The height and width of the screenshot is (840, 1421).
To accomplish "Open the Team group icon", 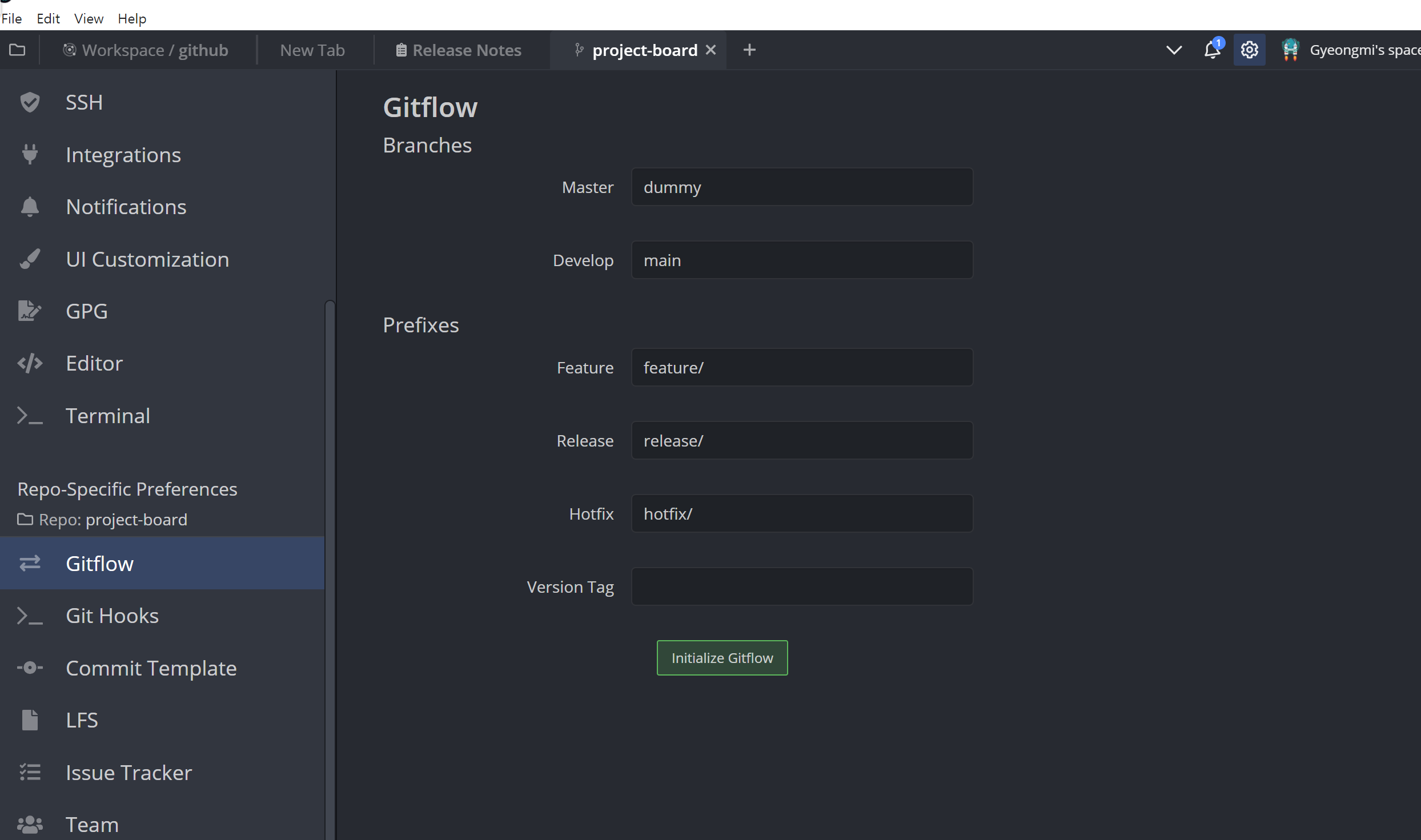I will click(x=30, y=824).
